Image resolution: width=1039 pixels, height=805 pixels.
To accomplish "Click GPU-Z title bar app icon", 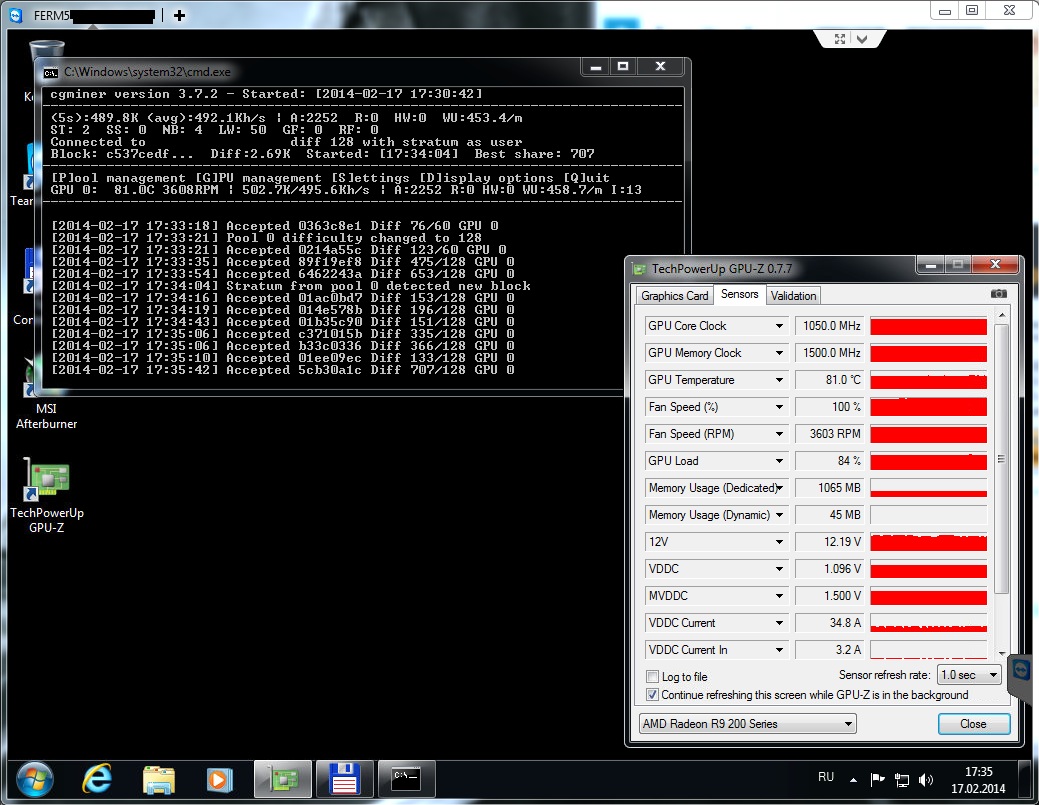I will coord(639,269).
